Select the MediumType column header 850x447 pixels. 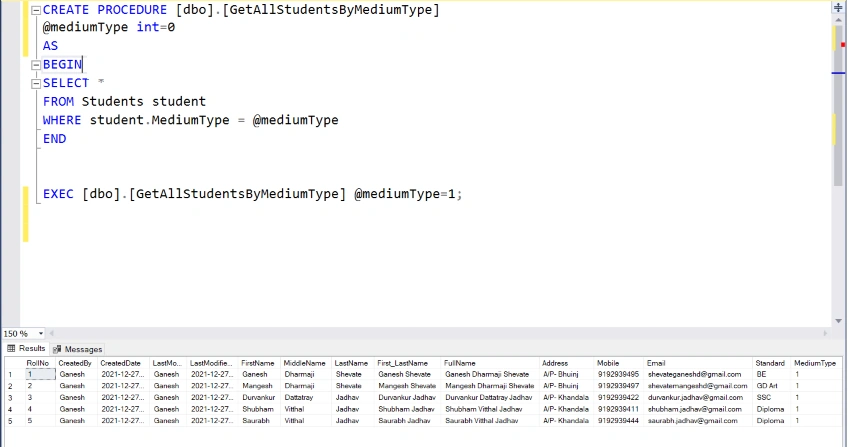(x=815, y=363)
